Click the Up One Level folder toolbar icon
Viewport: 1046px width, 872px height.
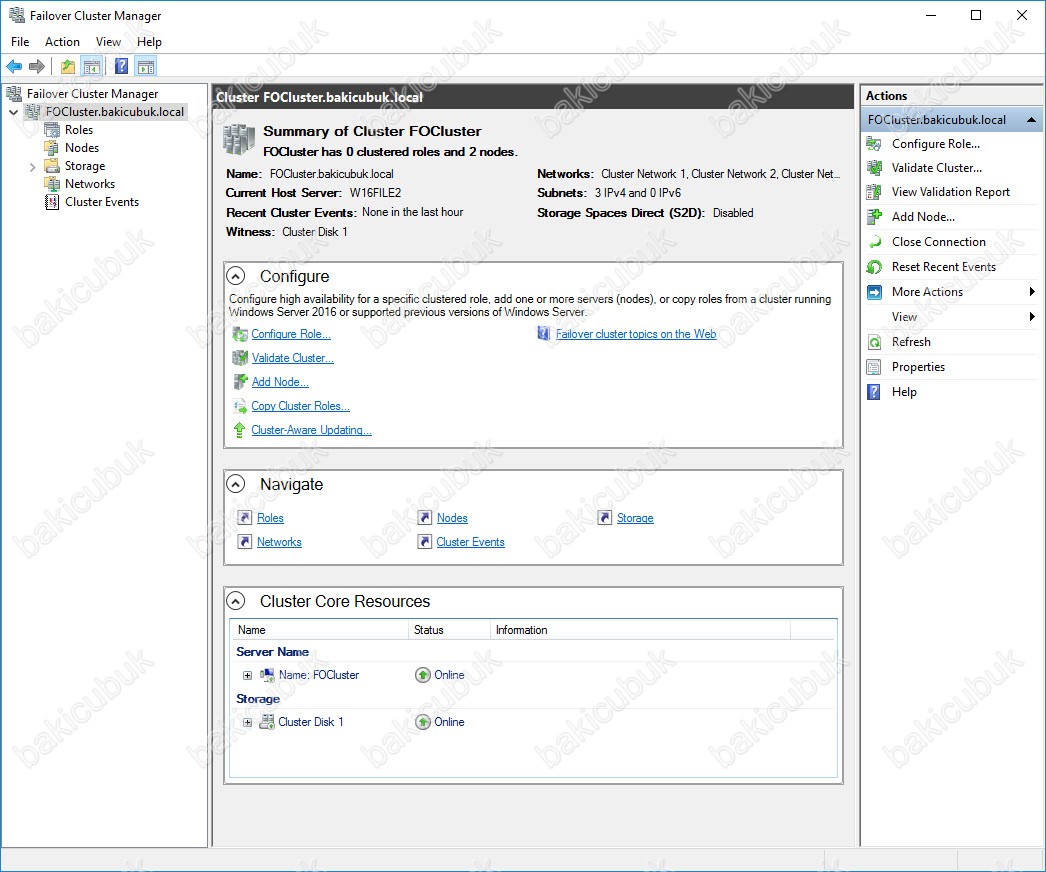pyautogui.click(x=67, y=66)
